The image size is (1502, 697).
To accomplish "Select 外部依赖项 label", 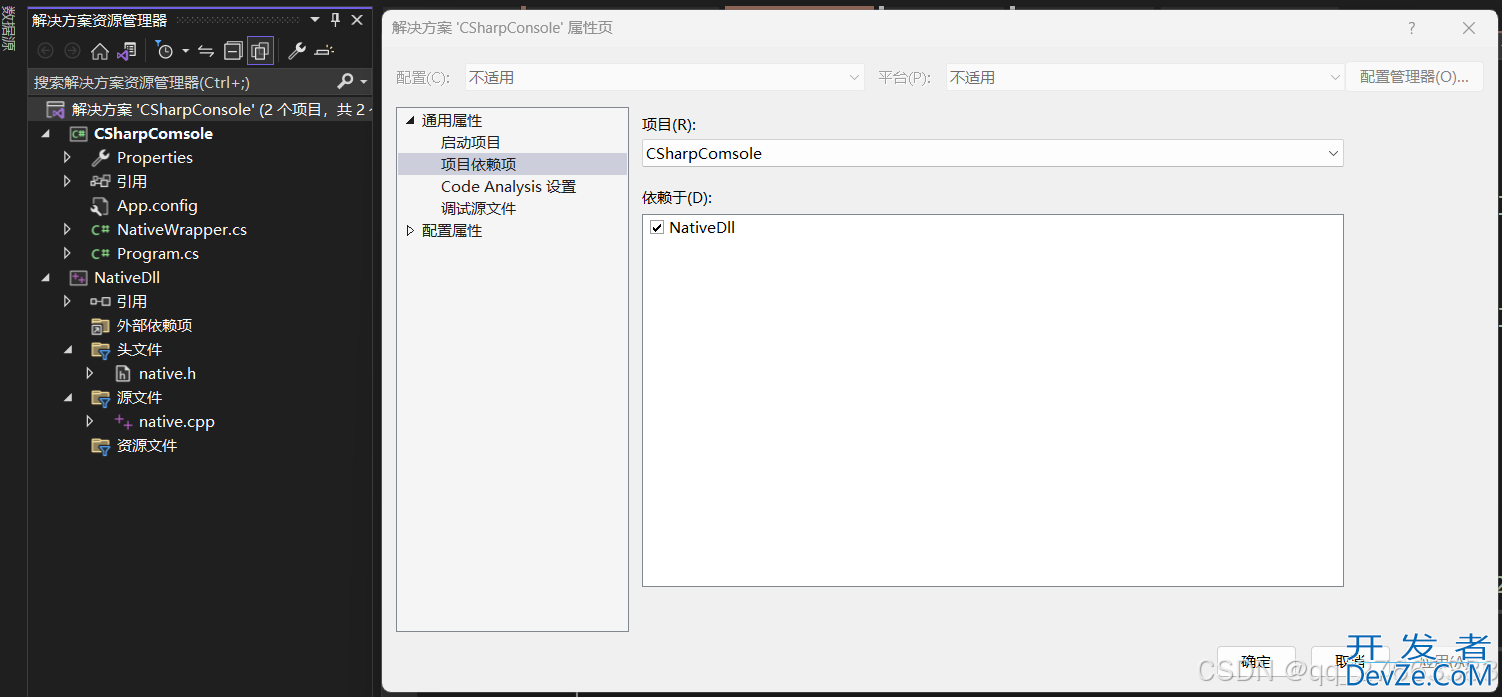I will (155, 325).
